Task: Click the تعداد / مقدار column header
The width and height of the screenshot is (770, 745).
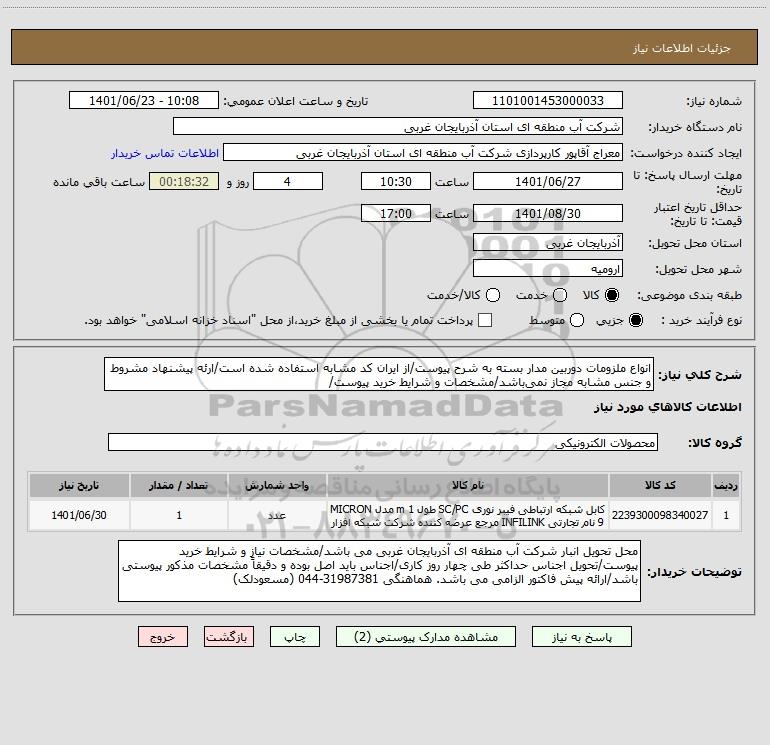Action: point(179,486)
